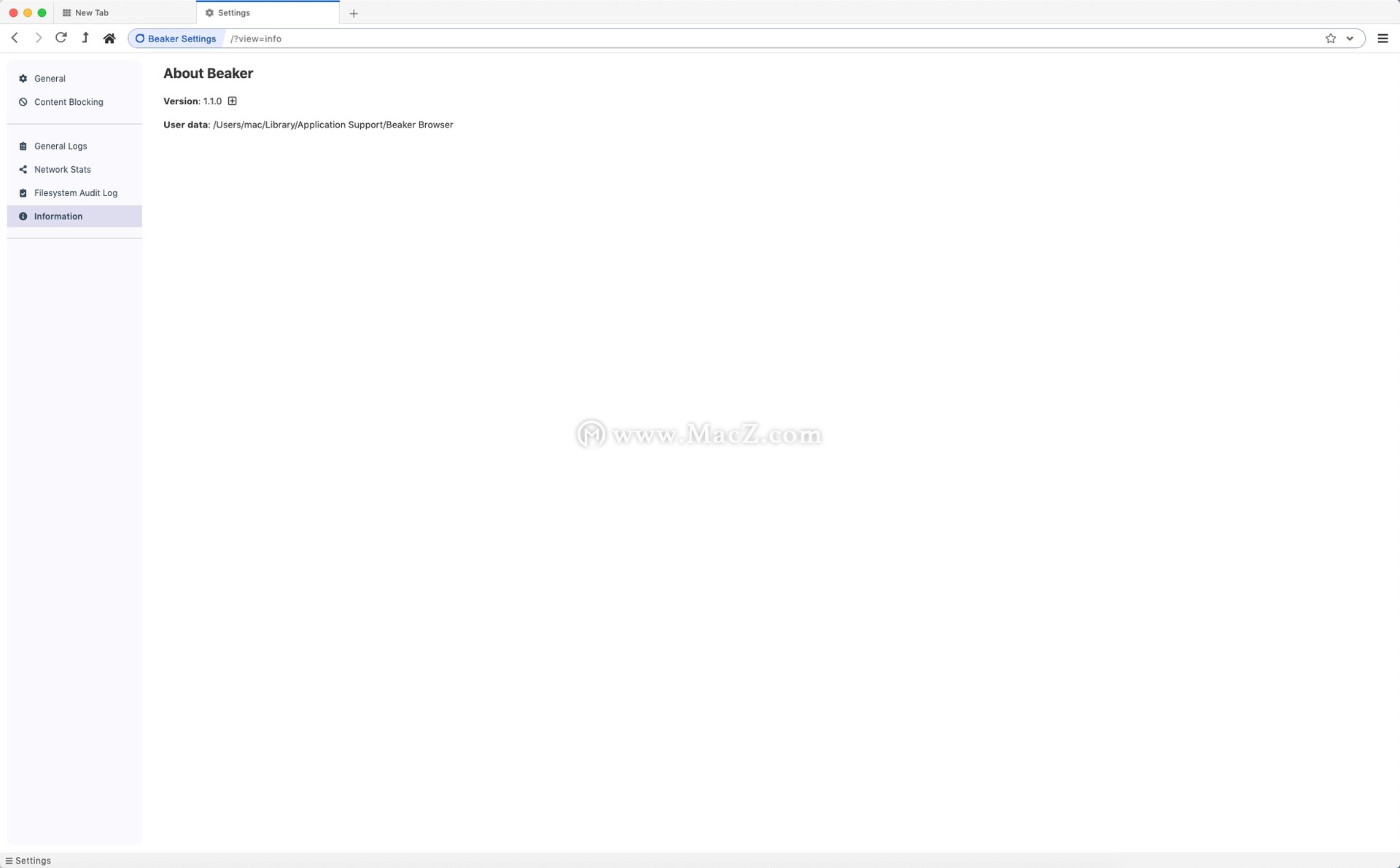The image size is (1400, 868).
Task: Click the Information circle icon
Action: (x=23, y=216)
